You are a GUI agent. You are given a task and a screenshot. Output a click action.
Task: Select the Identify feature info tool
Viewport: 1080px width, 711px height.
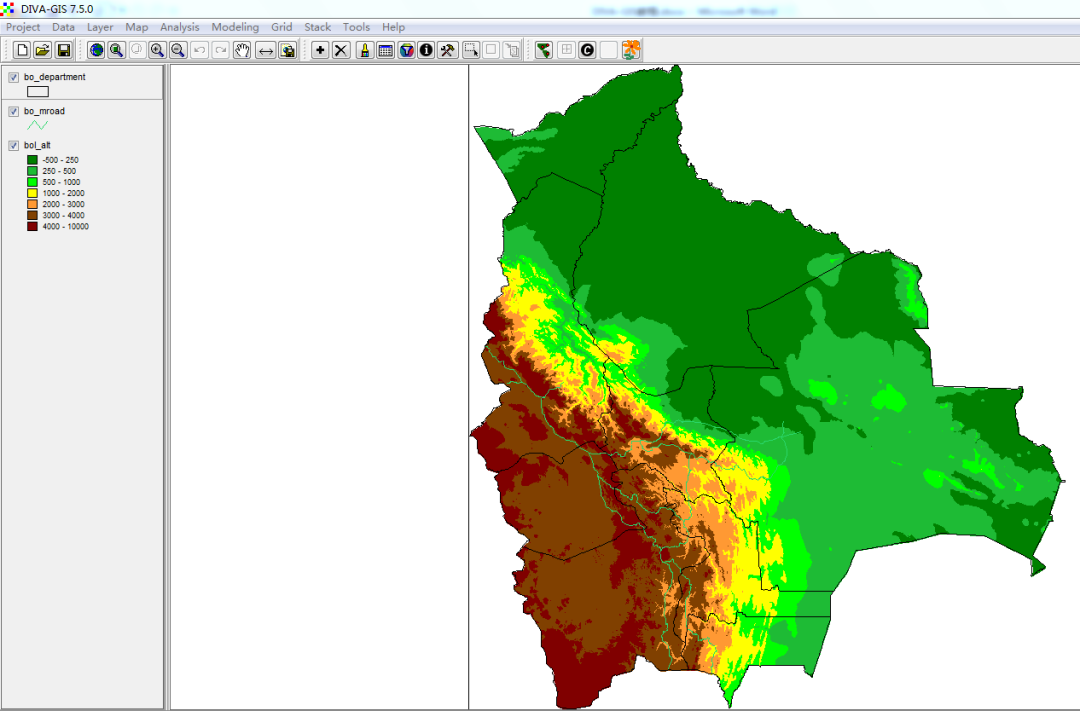(426, 50)
